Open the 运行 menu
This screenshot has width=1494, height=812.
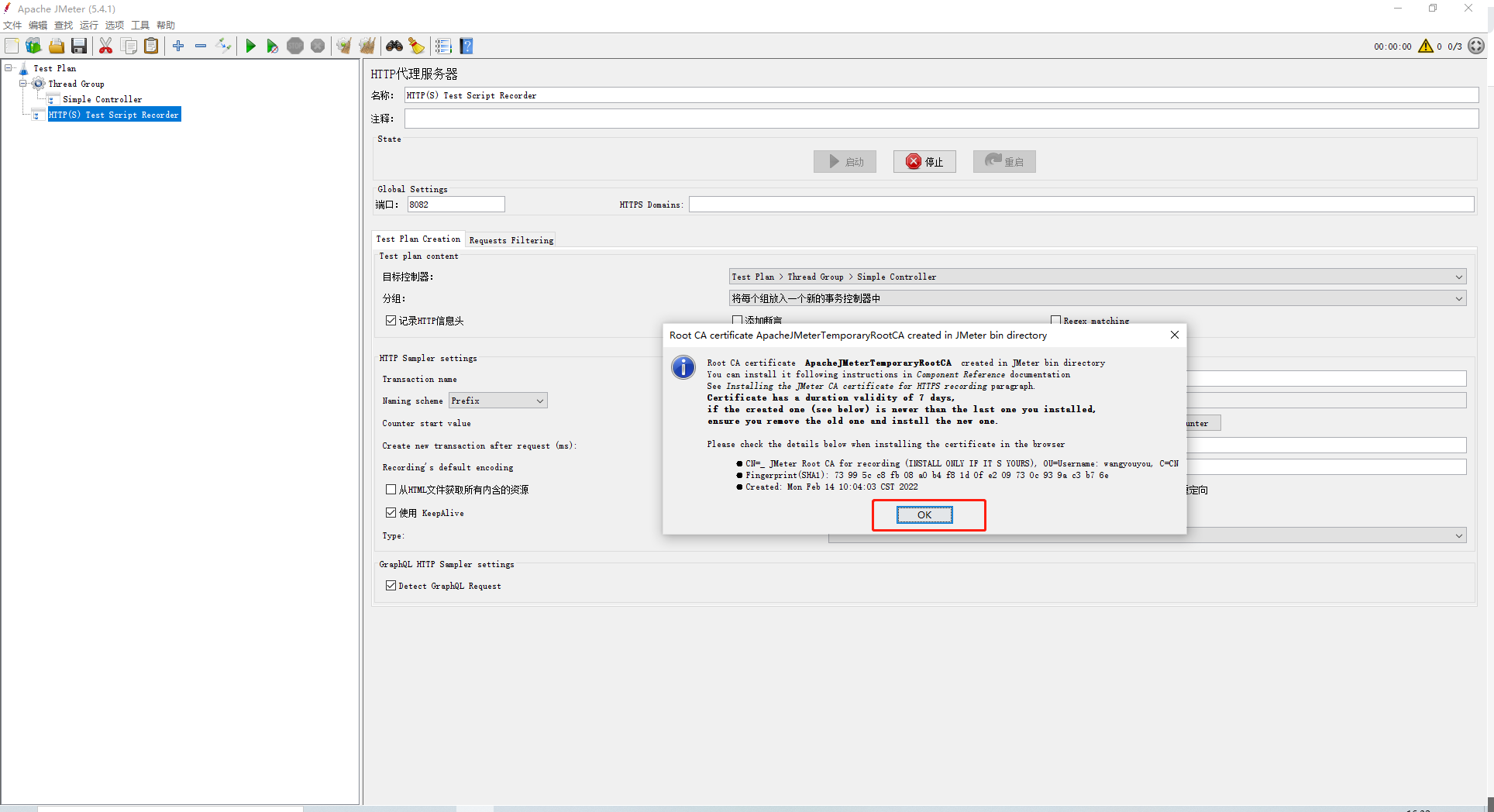point(89,25)
